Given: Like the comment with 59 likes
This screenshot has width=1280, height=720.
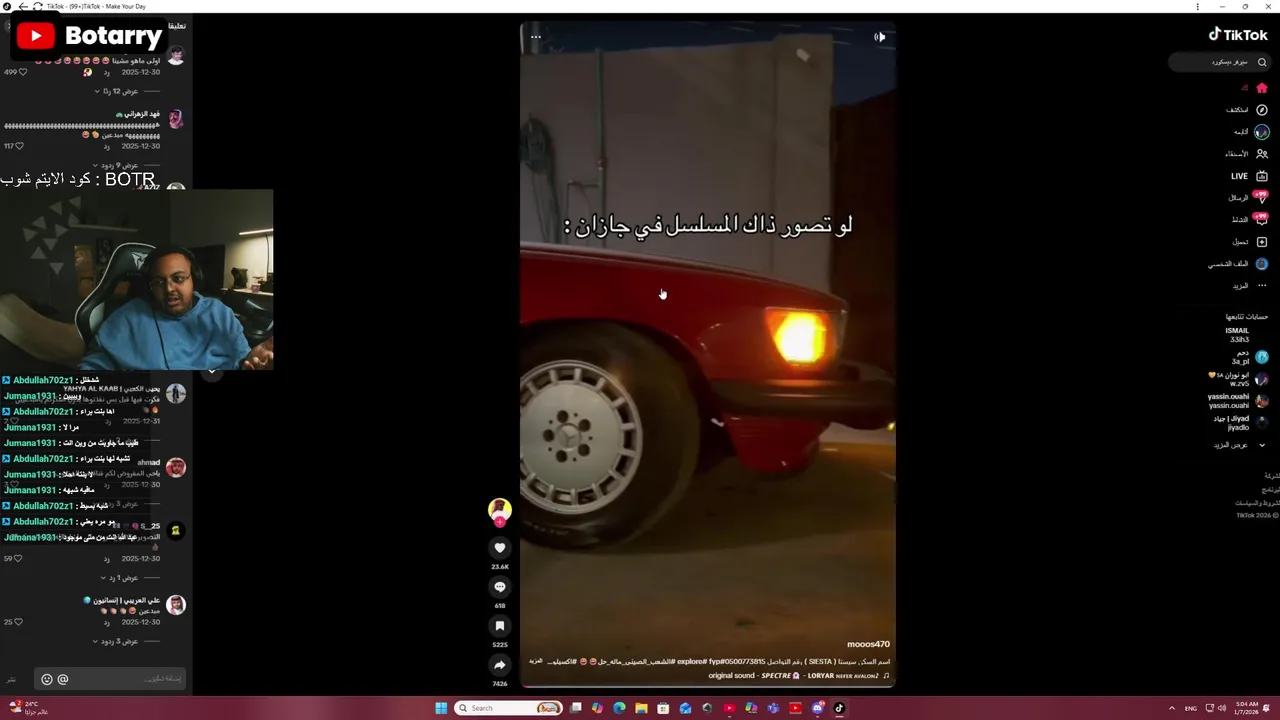Looking at the screenshot, I should (x=18, y=558).
